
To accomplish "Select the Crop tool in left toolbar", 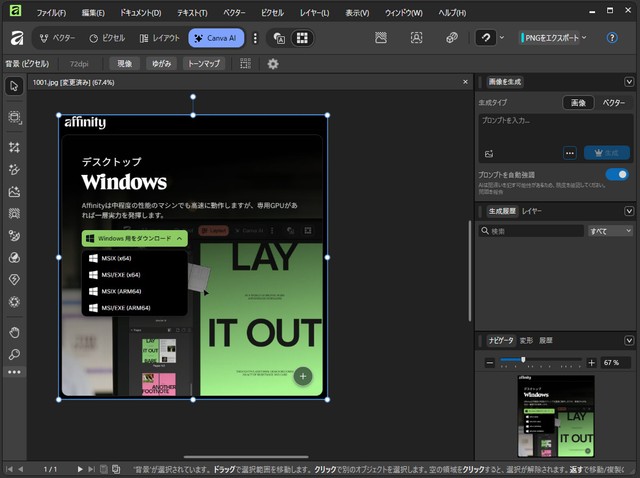I will tap(14, 147).
